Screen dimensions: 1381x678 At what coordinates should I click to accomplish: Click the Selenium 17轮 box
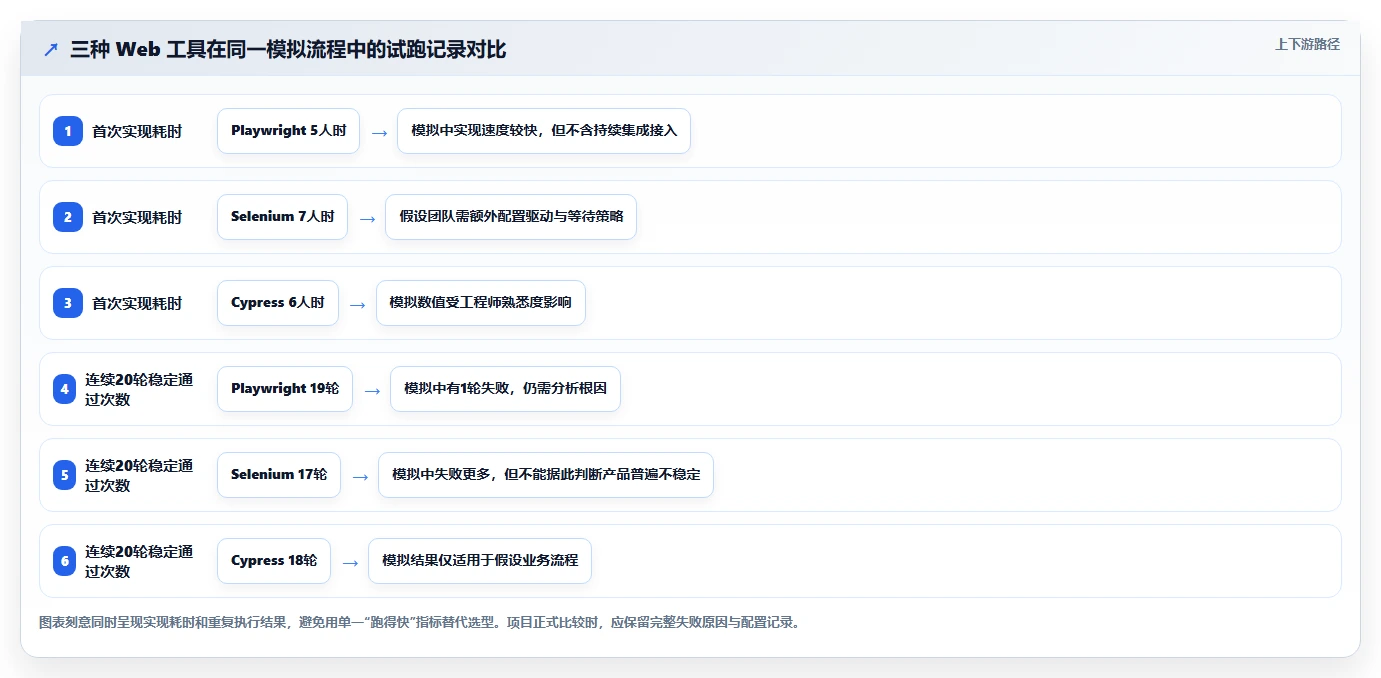(279, 475)
